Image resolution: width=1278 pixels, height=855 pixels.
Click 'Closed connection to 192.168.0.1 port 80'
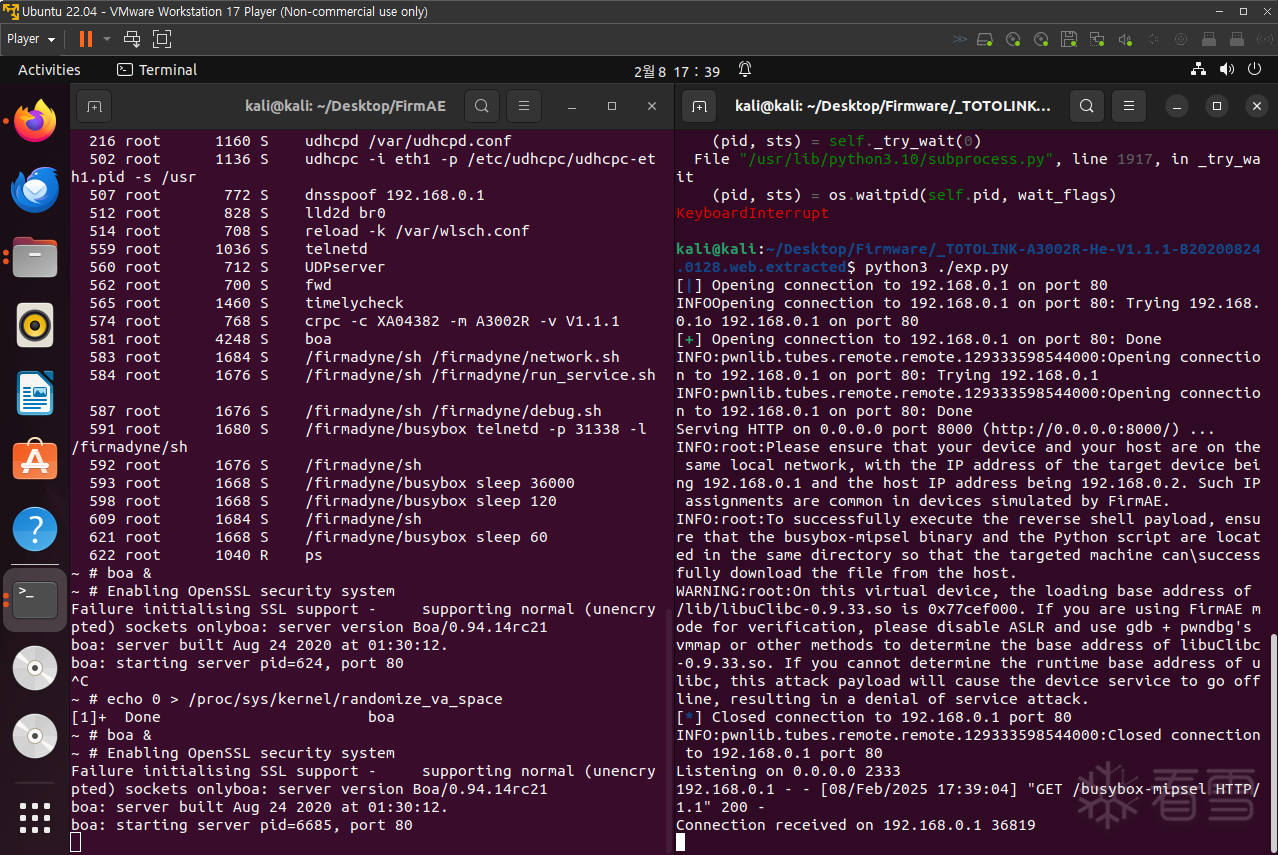(891, 717)
